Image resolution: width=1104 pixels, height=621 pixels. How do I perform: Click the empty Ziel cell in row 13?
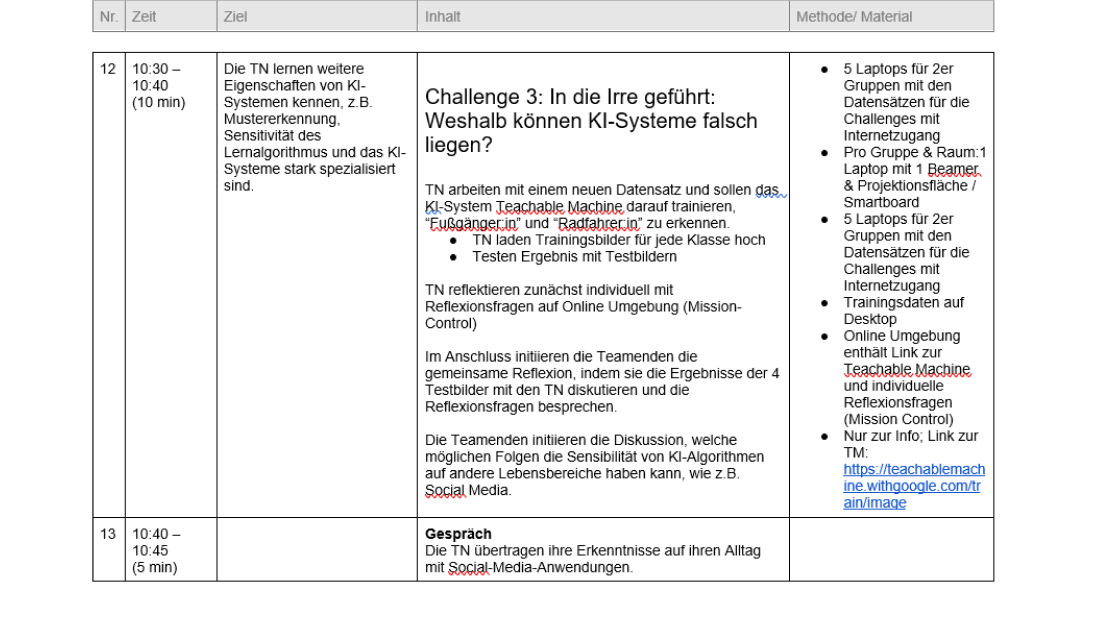pyautogui.click(x=316, y=549)
